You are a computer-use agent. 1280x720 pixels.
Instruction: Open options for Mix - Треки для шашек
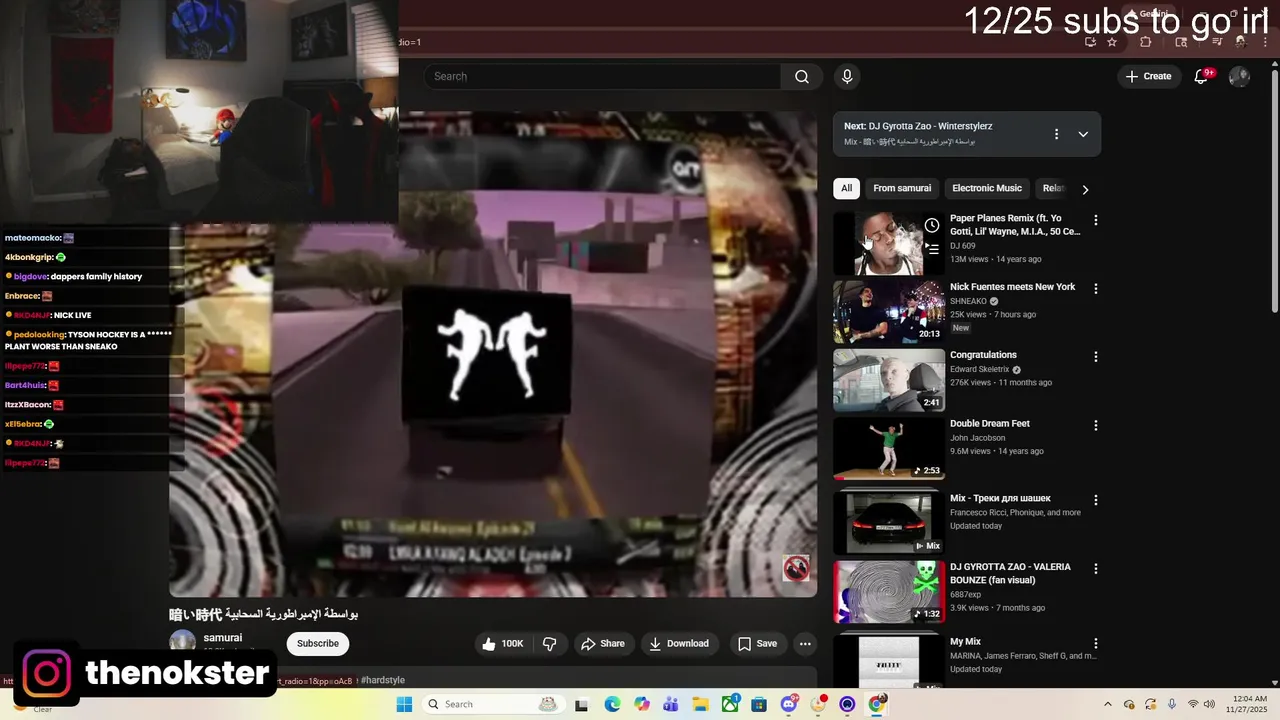[1095, 500]
